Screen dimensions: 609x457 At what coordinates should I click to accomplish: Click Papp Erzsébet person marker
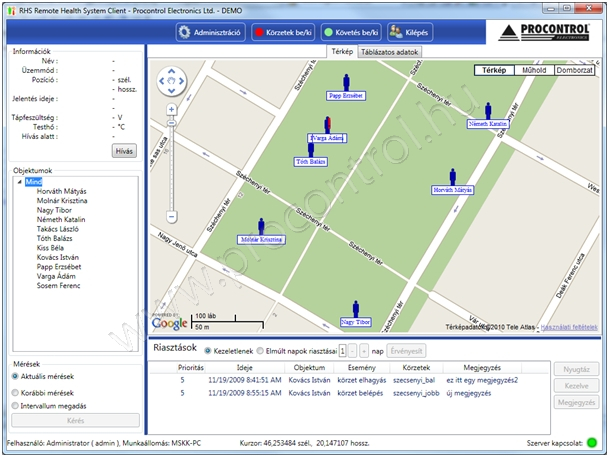[x=346, y=83]
